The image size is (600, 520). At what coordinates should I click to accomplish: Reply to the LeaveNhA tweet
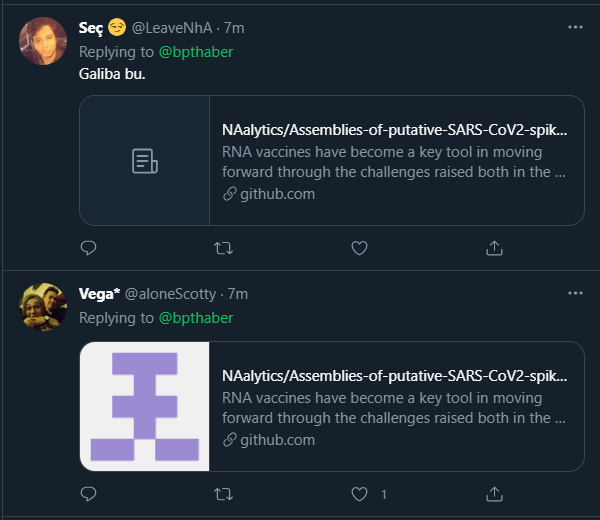(88, 247)
